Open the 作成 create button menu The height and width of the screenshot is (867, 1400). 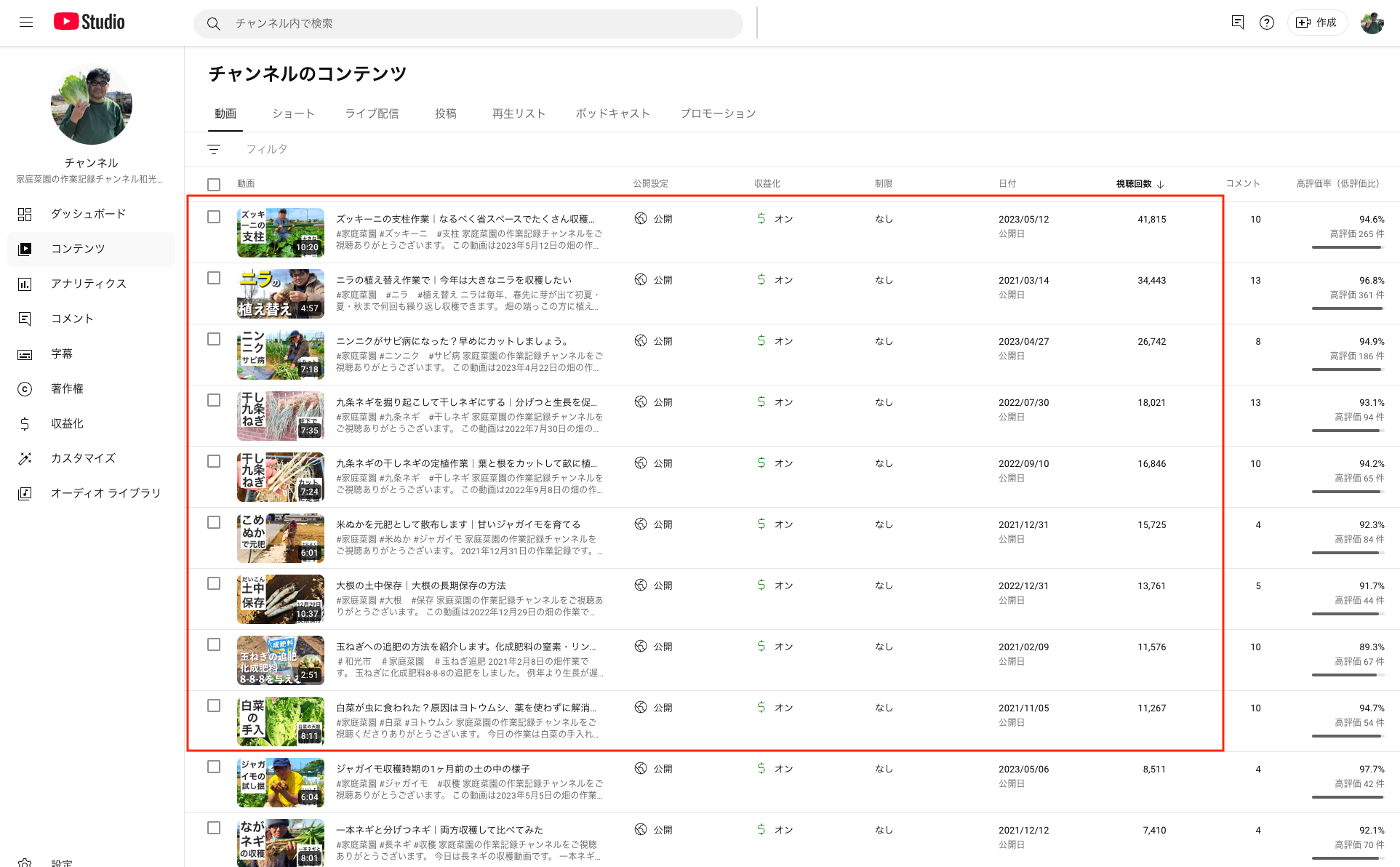click(x=1317, y=23)
